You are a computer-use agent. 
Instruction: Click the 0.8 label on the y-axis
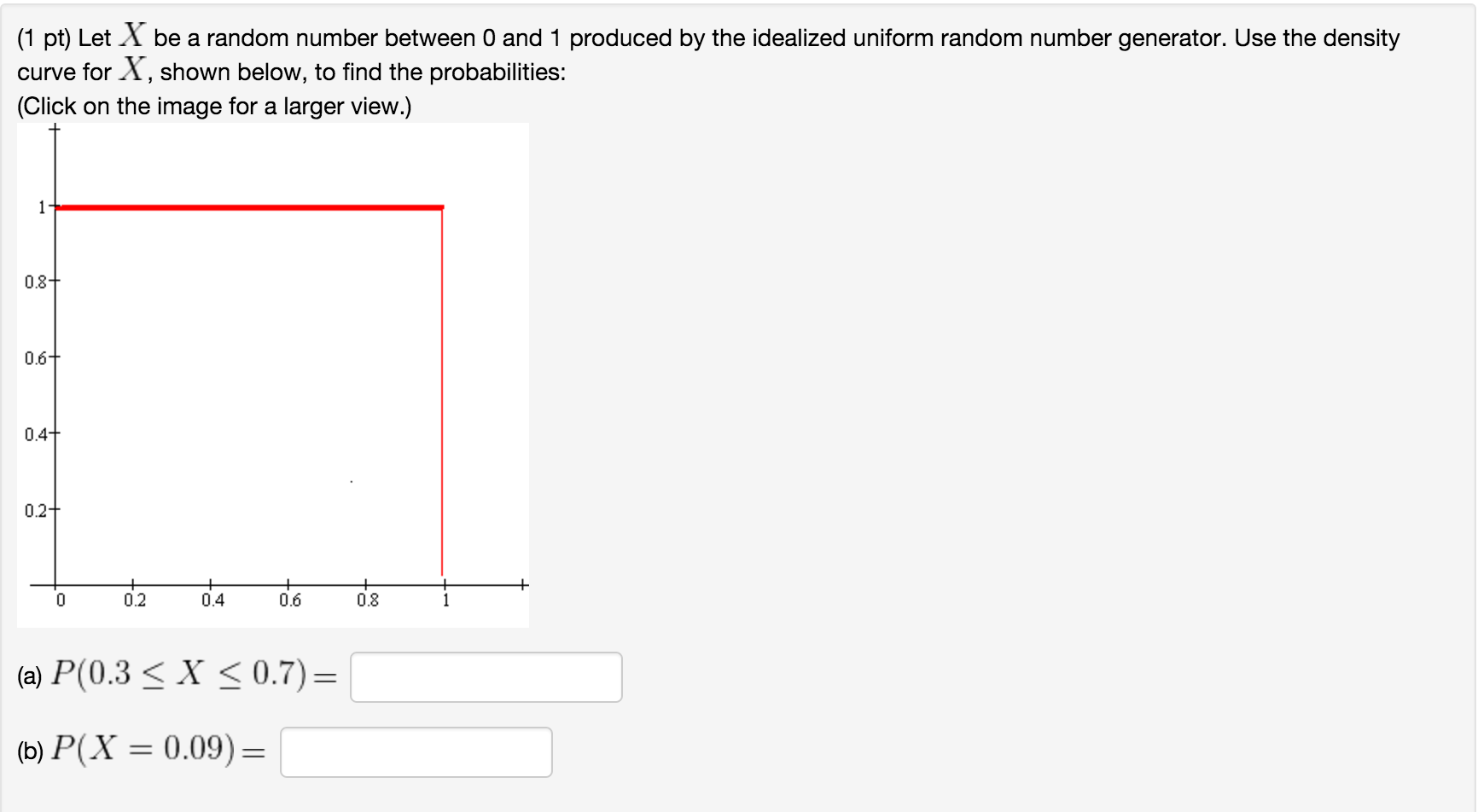pos(34,281)
